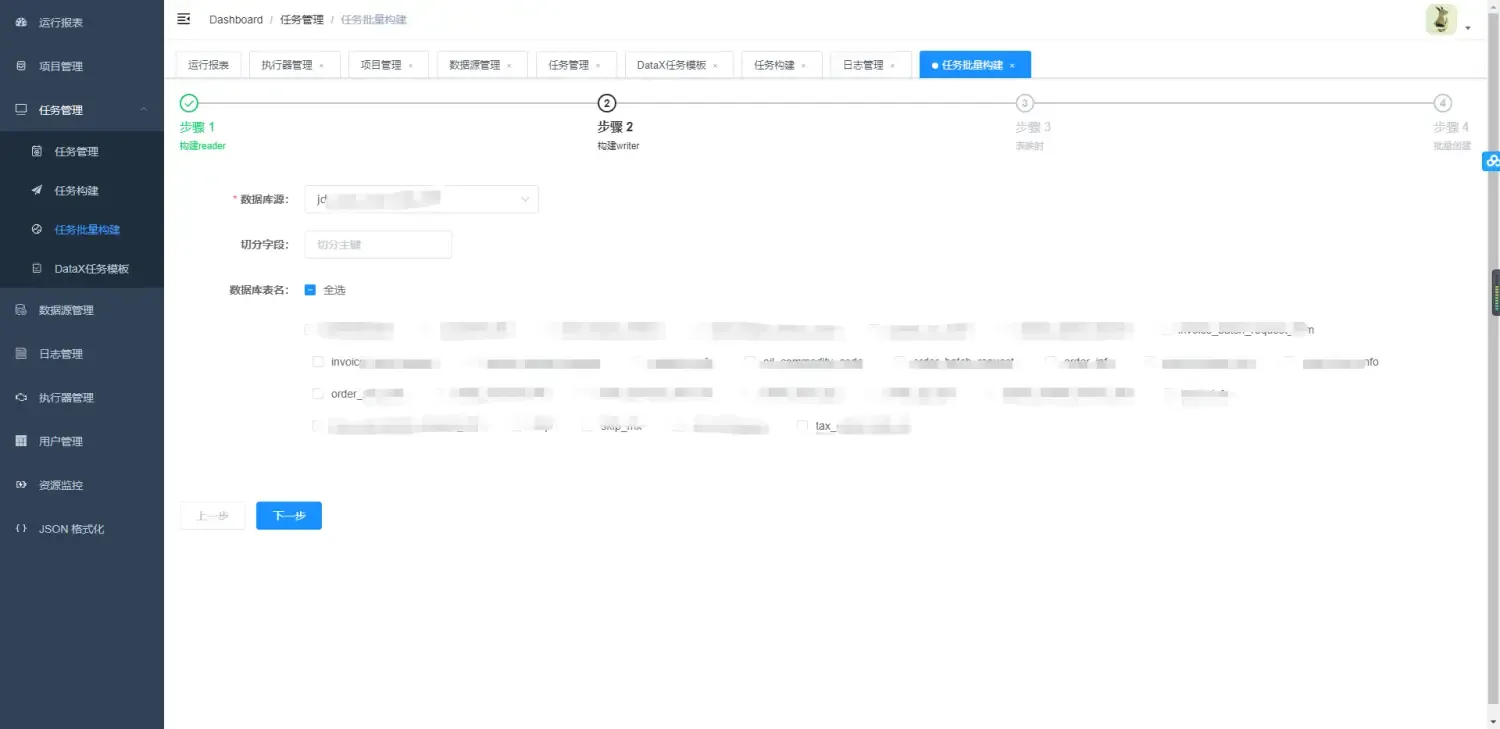Toggle the 全选 select-all checkbox
Image resolution: width=1500 pixels, height=729 pixels.
click(311, 289)
